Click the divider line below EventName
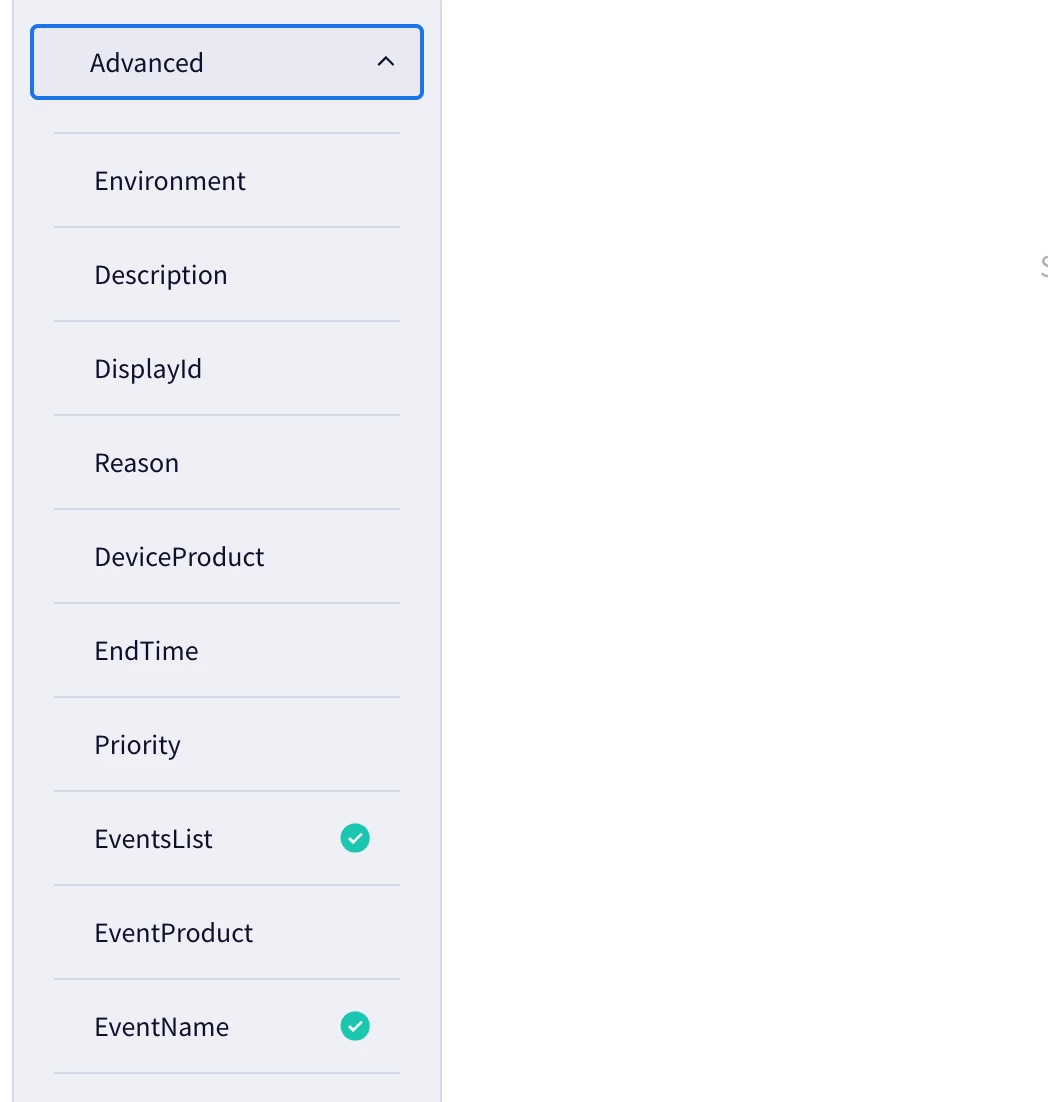Viewport: 1048px width, 1102px height. (226, 1073)
